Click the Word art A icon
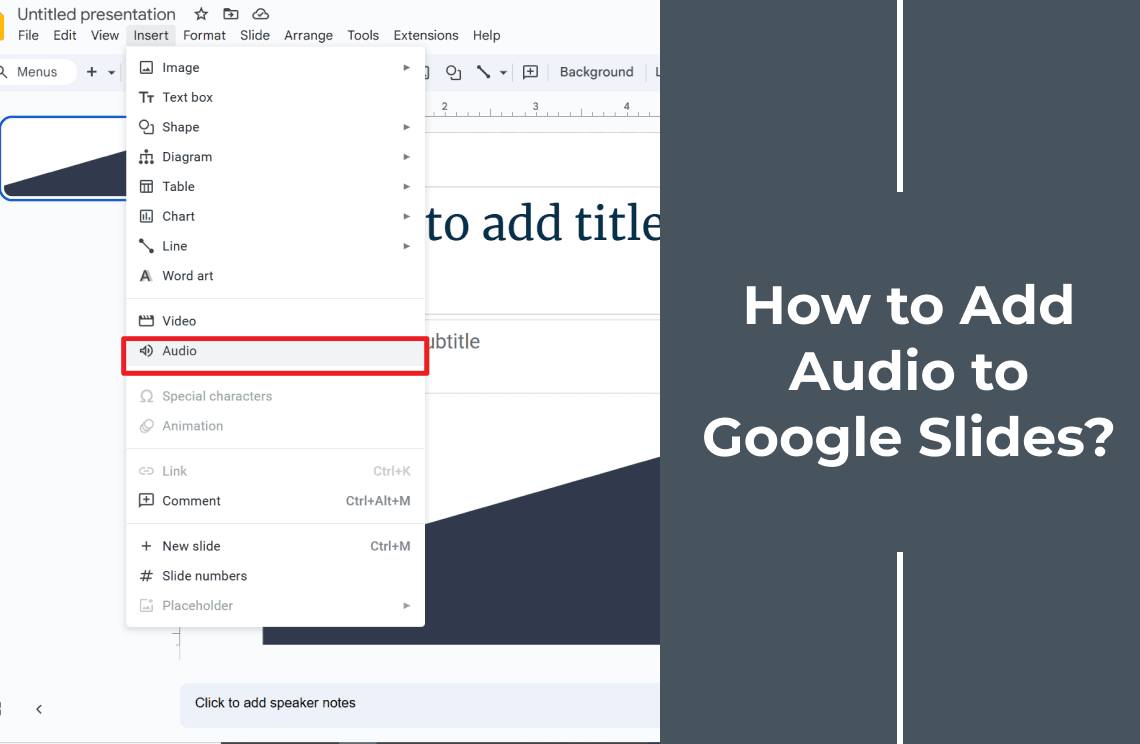Viewport: 1140px width, 744px height. [x=146, y=276]
